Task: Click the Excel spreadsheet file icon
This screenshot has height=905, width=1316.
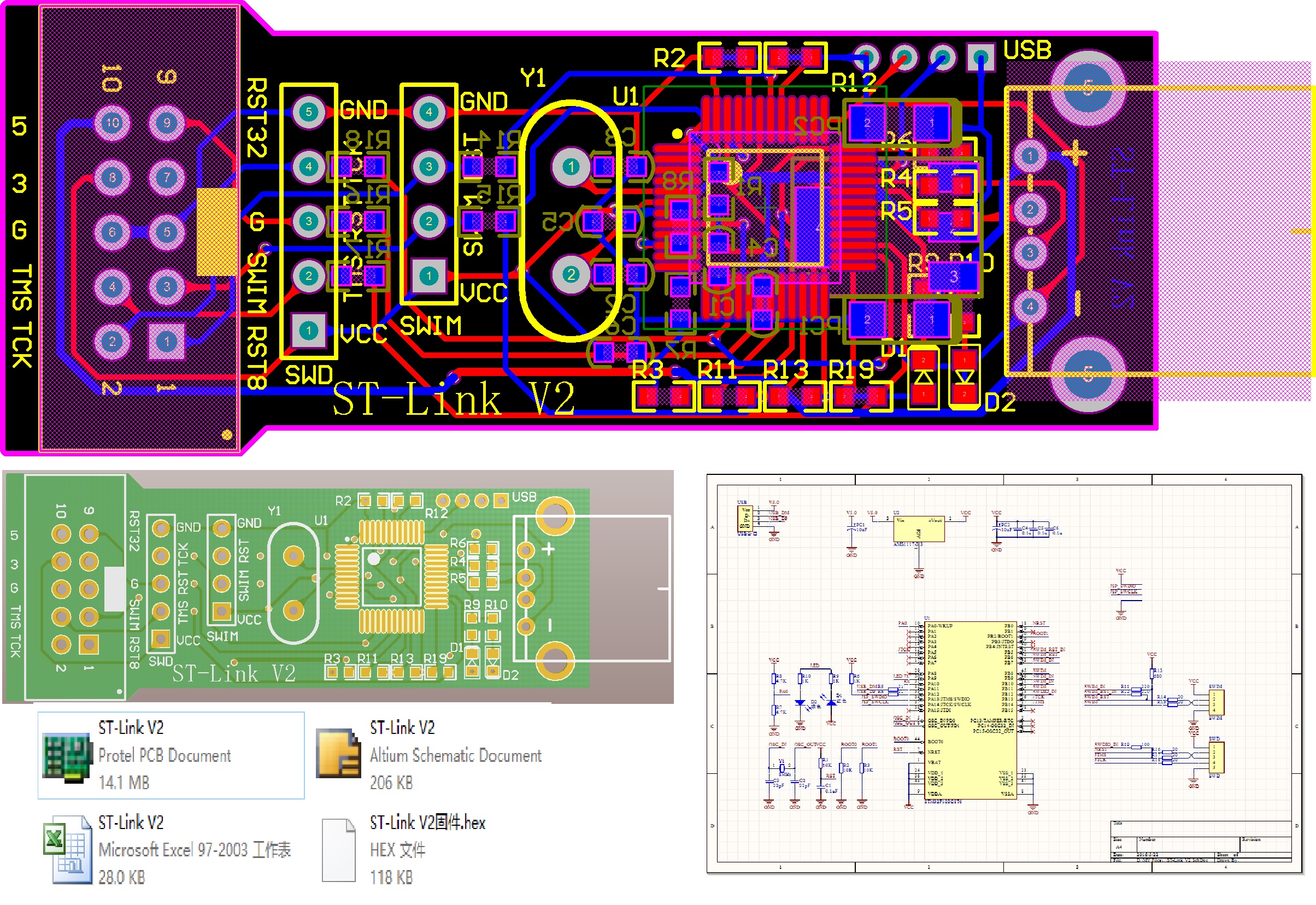Action: (x=67, y=849)
